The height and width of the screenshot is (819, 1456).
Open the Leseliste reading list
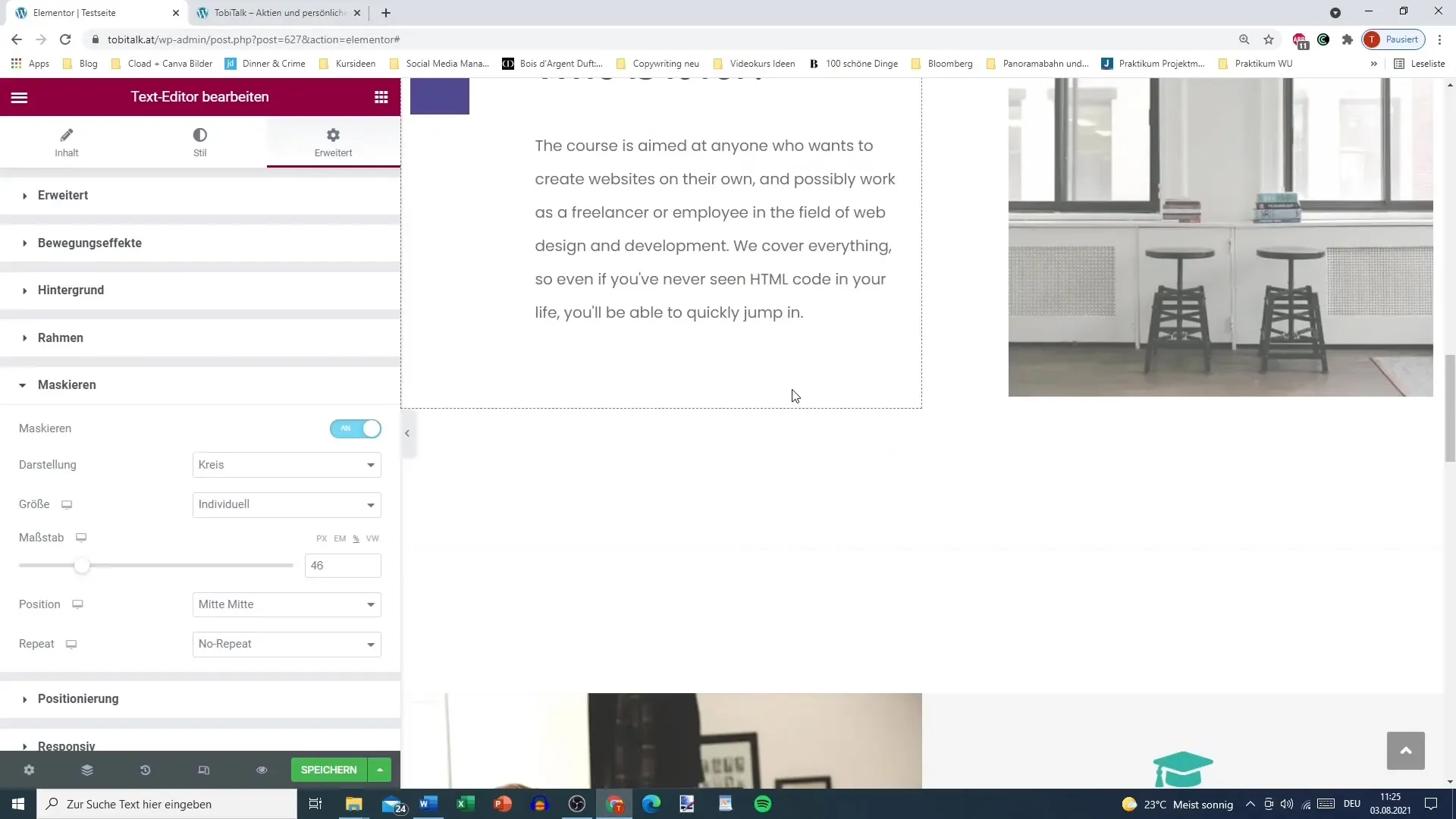click(x=1420, y=64)
